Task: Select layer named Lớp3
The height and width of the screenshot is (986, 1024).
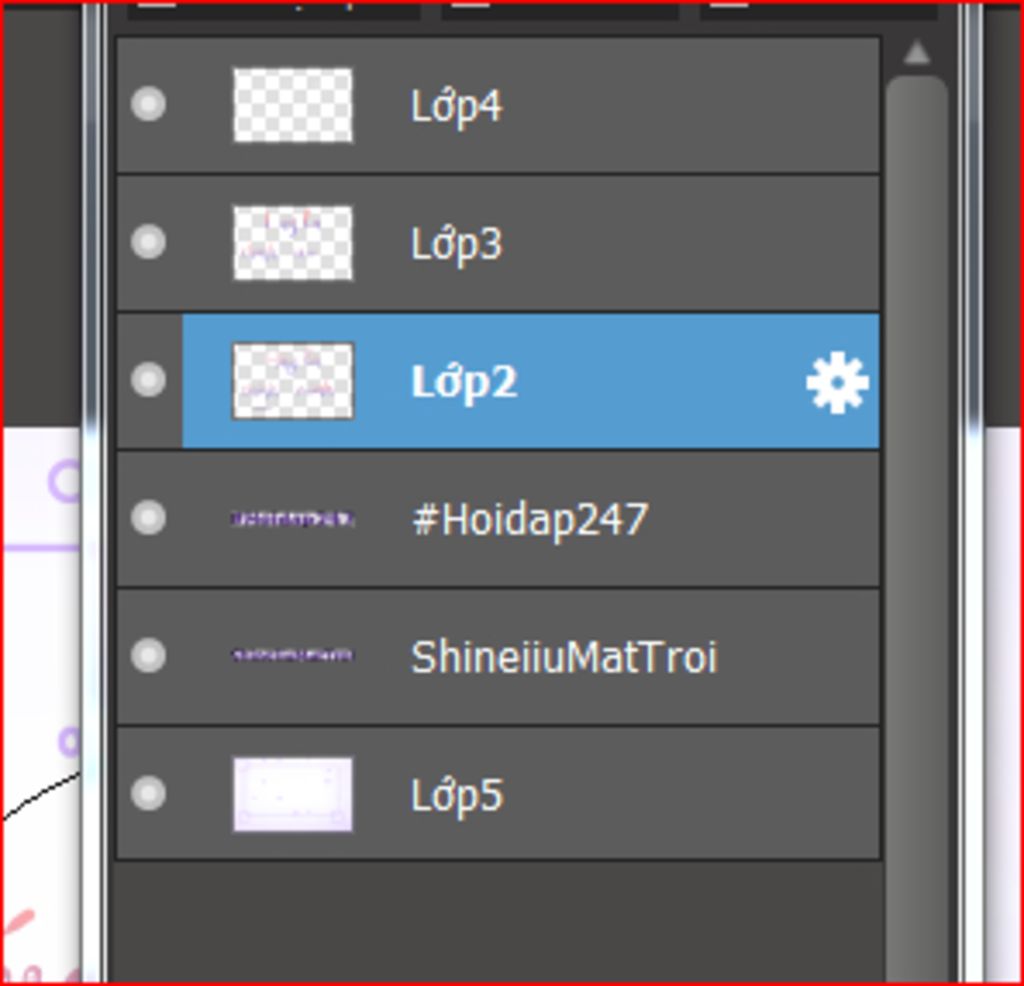Action: pos(456,244)
